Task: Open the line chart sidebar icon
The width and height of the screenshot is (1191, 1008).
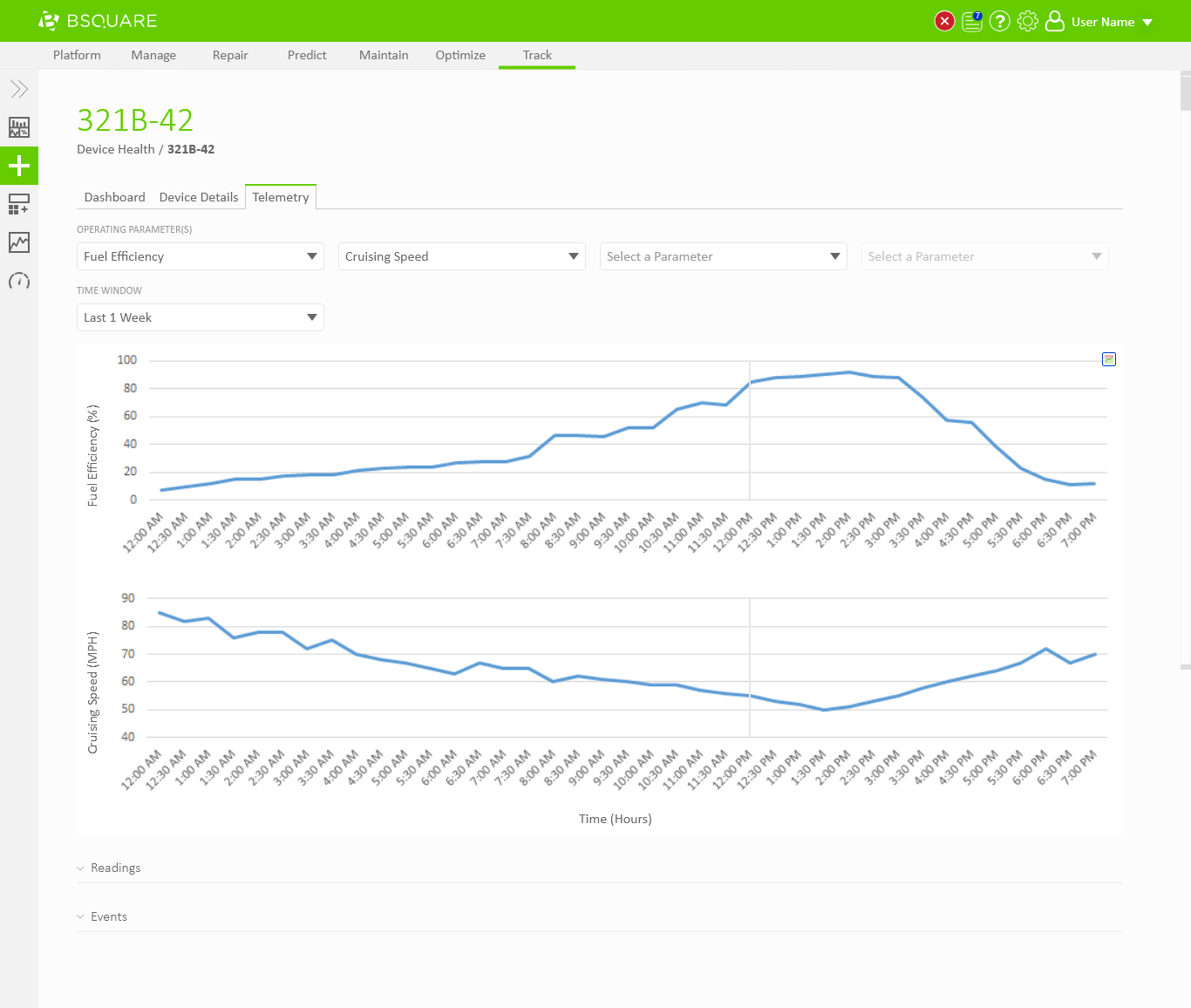Action: (19, 242)
